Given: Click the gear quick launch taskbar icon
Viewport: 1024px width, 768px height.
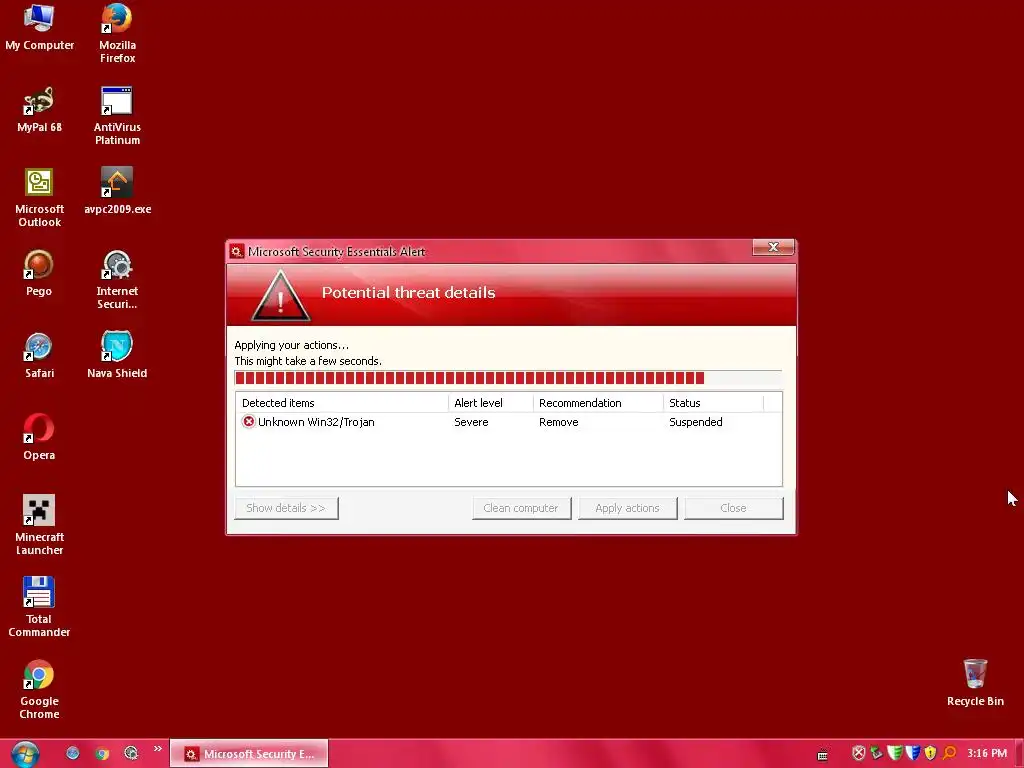Looking at the screenshot, I should (131, 754).
